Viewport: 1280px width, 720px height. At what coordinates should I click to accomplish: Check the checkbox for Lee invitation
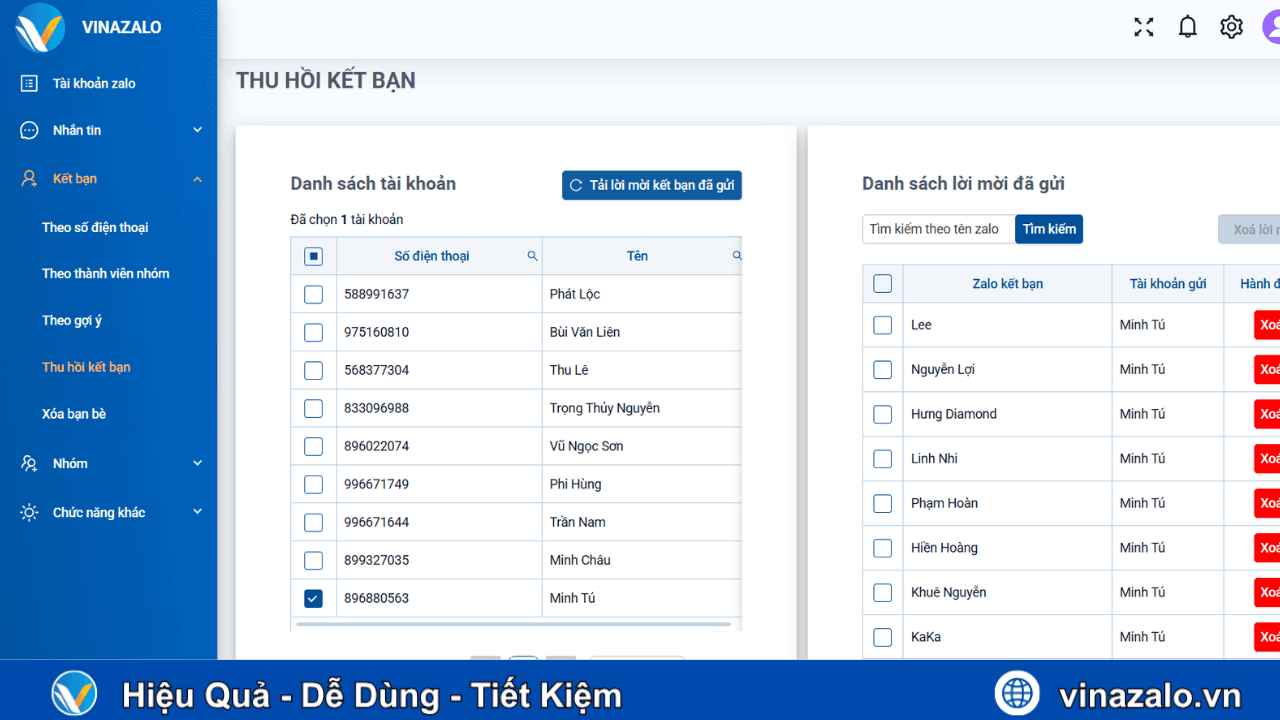click(882, 324)
